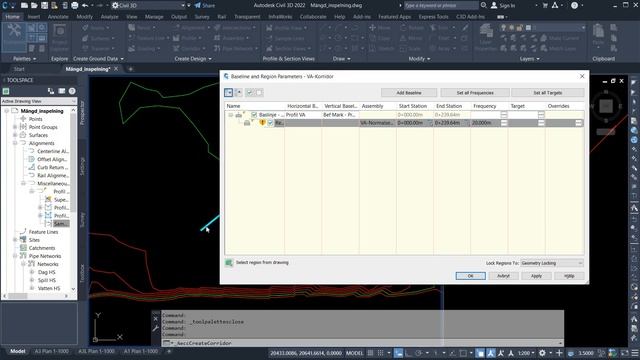Click Toolspace green master view icon
Viewport: 640px width, 360px height.
pos(6,91)
